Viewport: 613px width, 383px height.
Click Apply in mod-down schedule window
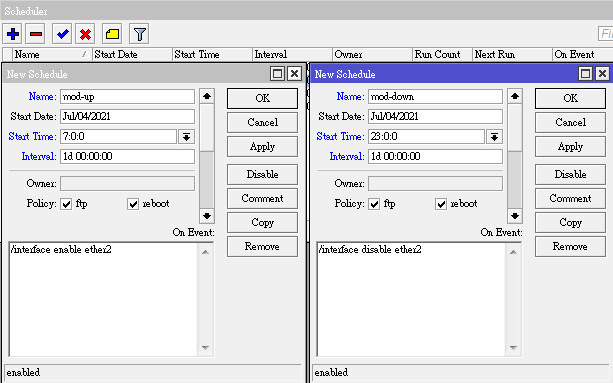[570, 147]
